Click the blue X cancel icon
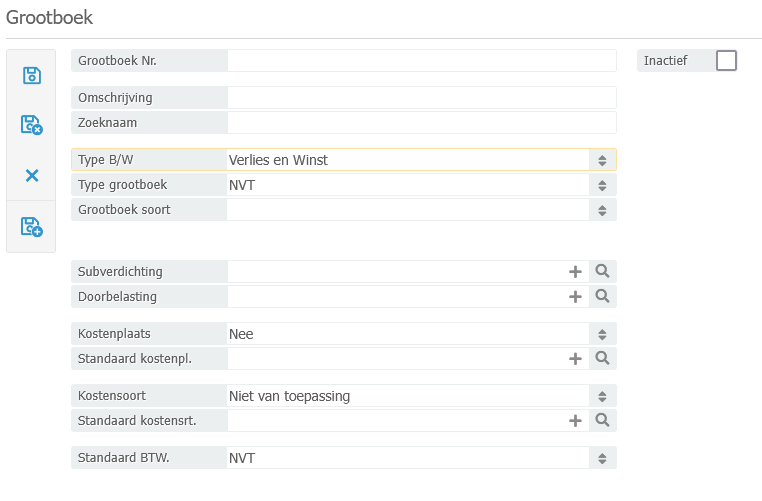This screenshot has height=501, width=762. [x=32, y=176]
